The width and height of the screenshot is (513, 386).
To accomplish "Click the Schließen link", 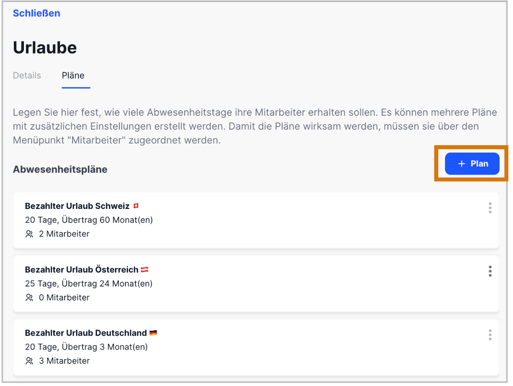I will (x=36, y=13).
